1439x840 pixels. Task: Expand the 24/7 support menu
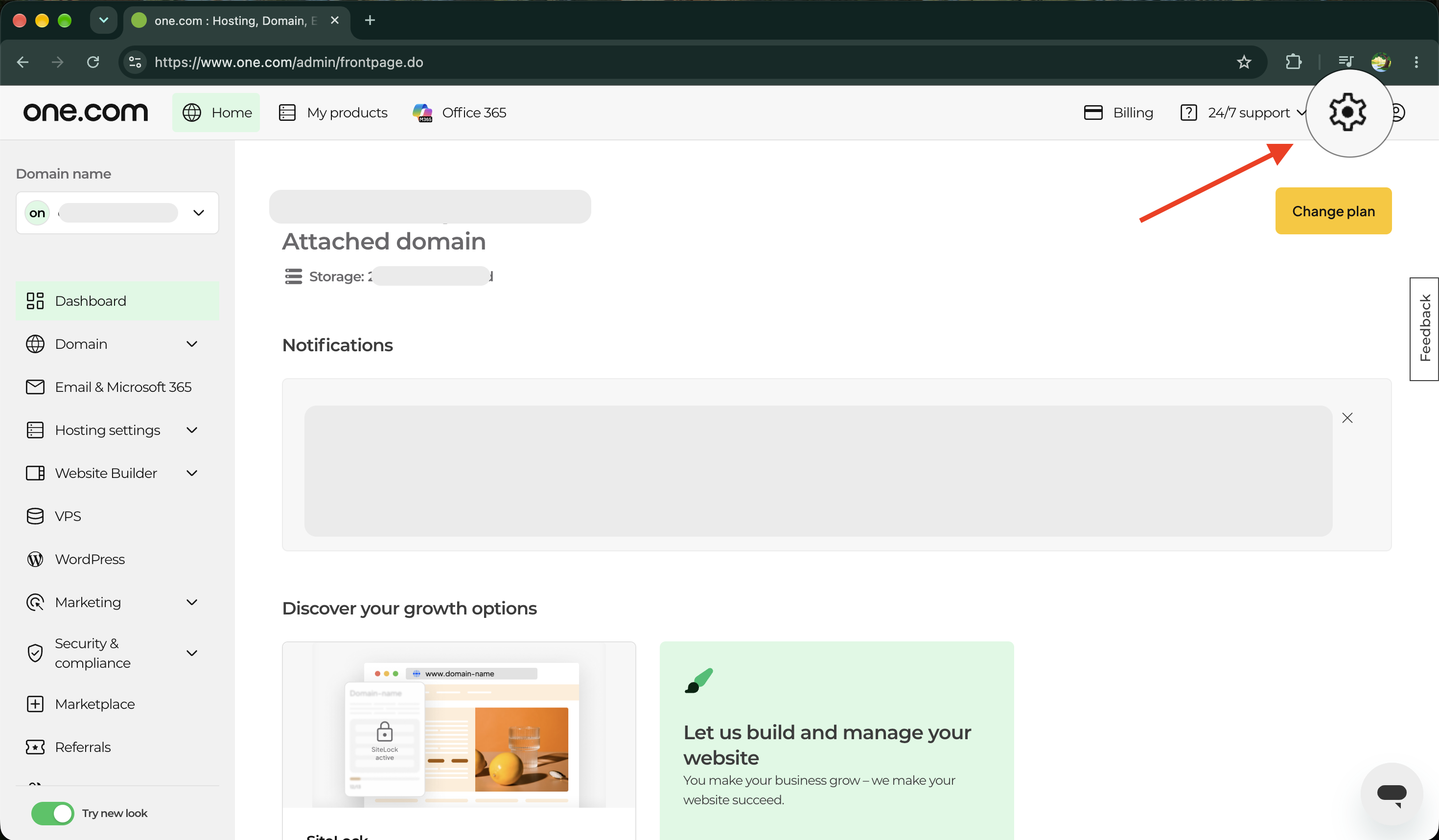pos(1243,113)
